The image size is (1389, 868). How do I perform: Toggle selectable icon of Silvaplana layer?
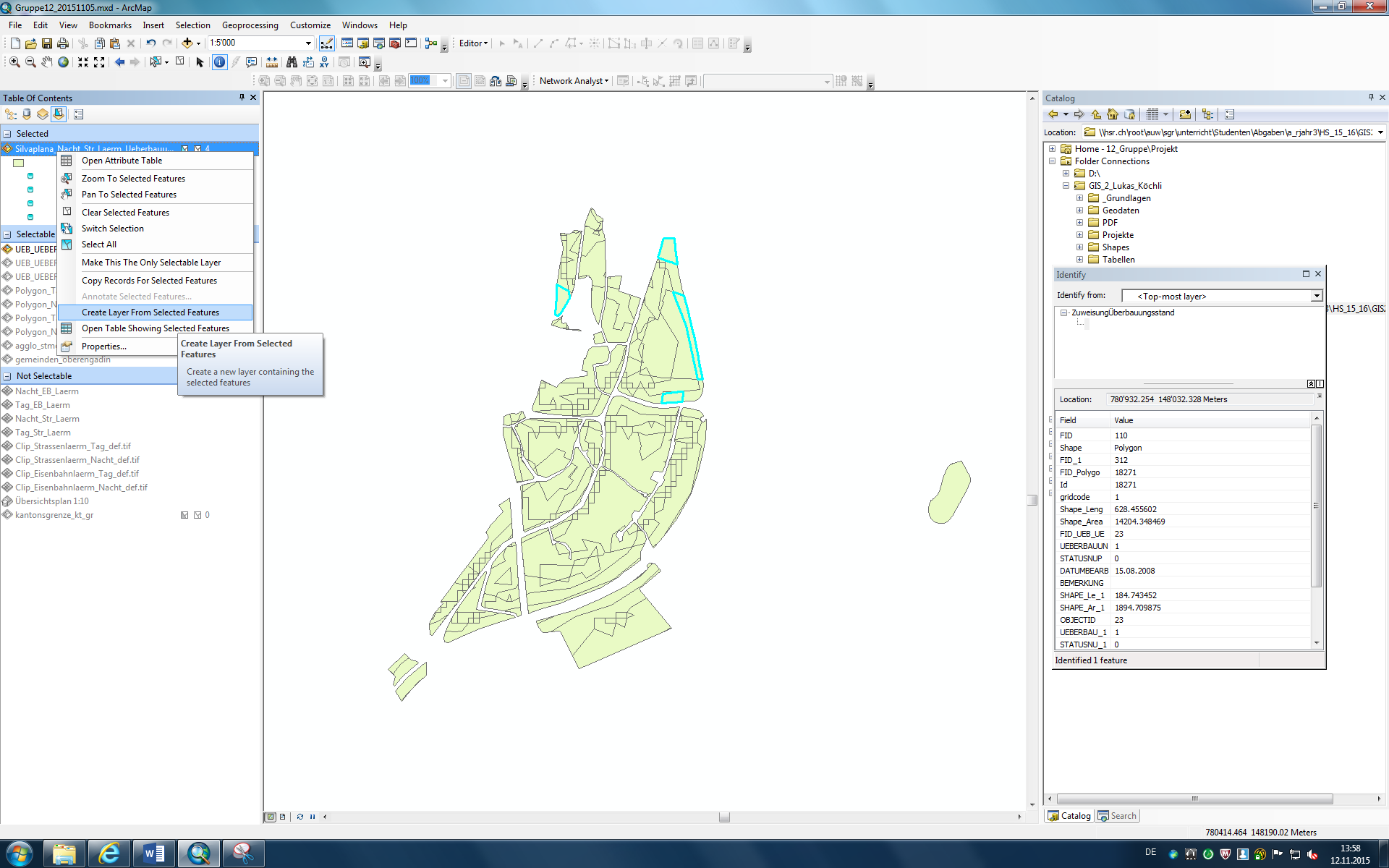184,149
